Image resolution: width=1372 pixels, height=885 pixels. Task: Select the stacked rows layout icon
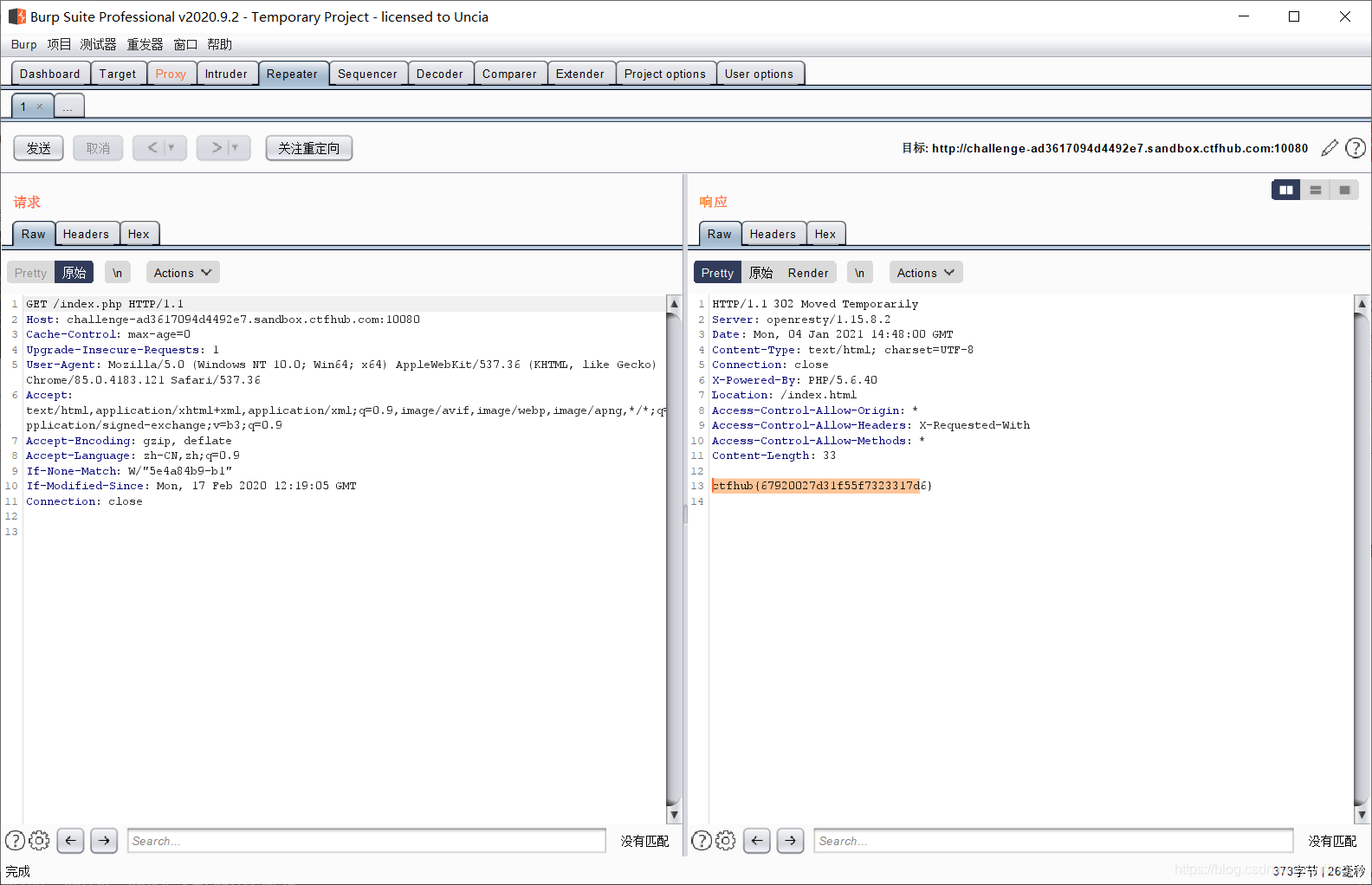pyautogui.click(x=1316, y=190)
